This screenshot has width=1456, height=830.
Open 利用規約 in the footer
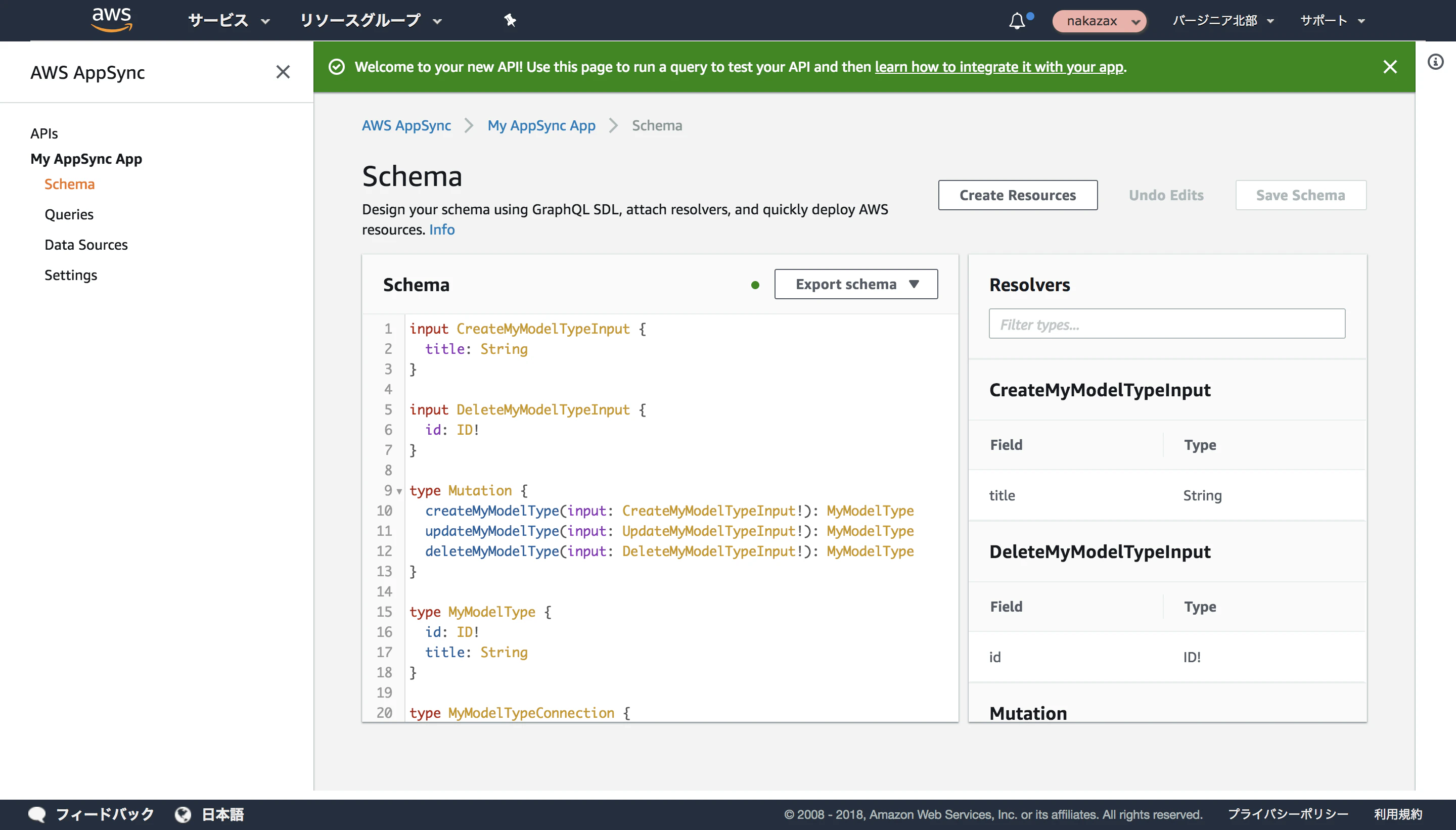coord(1397,814)
